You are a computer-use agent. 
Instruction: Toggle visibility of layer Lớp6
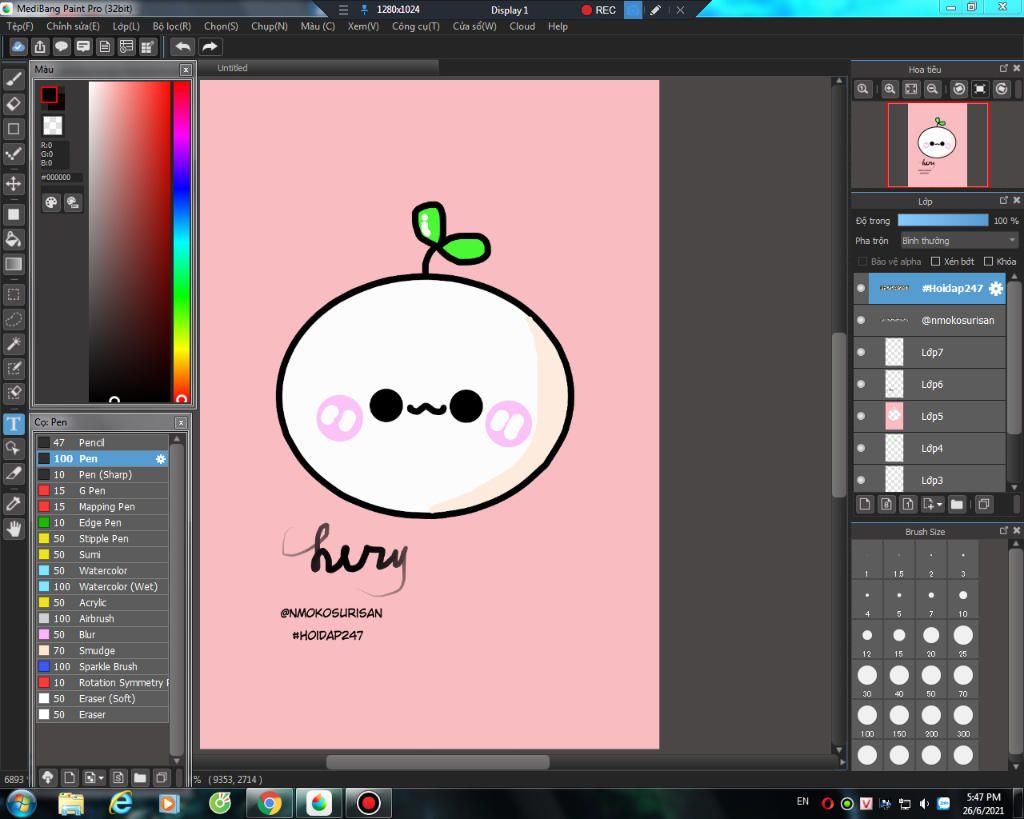pyautogui.click(x=861, y=384)
